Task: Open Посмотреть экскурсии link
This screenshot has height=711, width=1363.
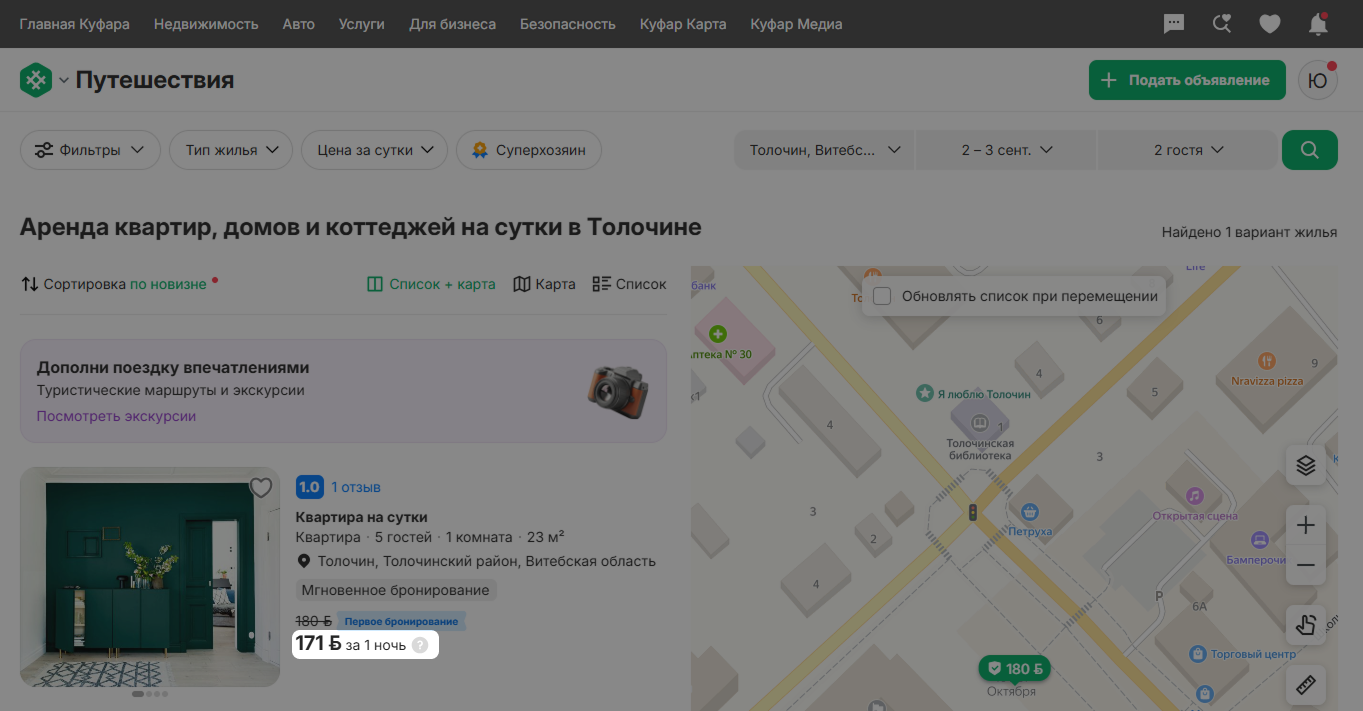Action: [x=116, y=416]
